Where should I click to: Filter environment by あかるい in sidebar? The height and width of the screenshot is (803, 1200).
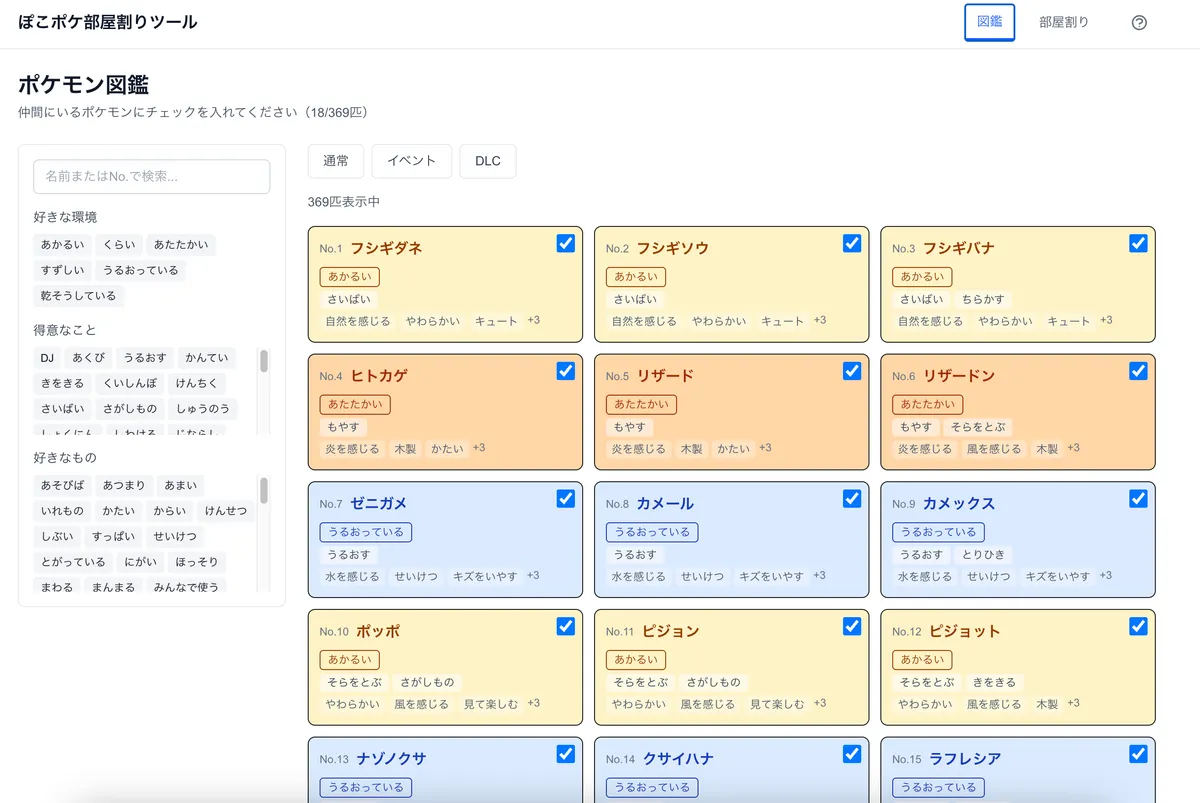pyautogui.click(x=62, y=245)
